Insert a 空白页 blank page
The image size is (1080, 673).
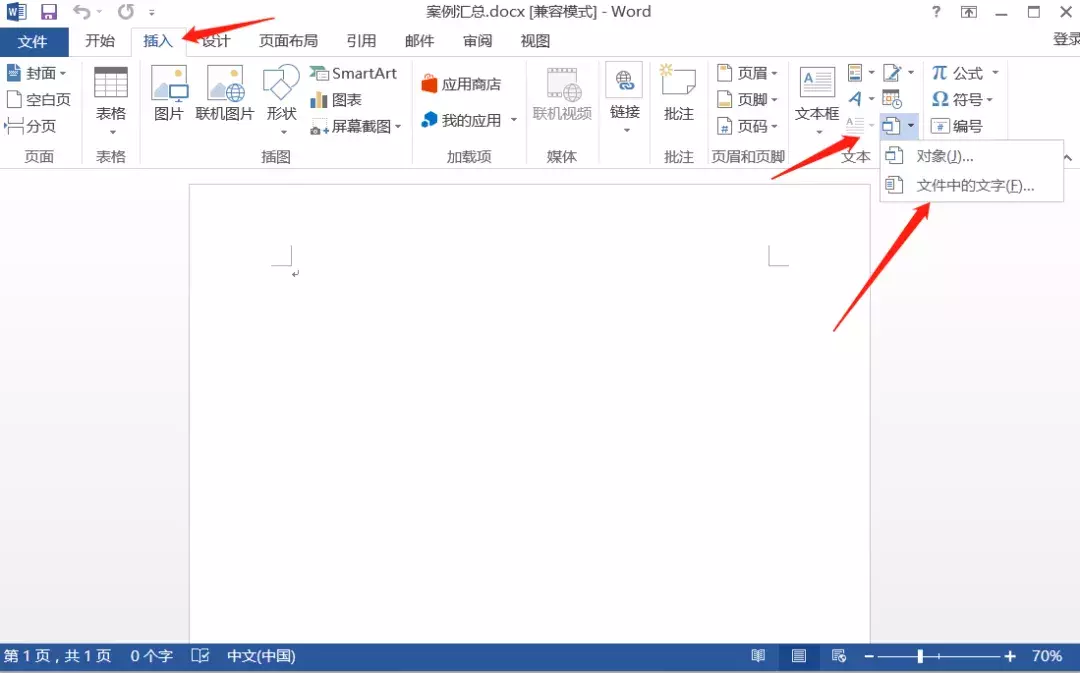tap(39, 100)
